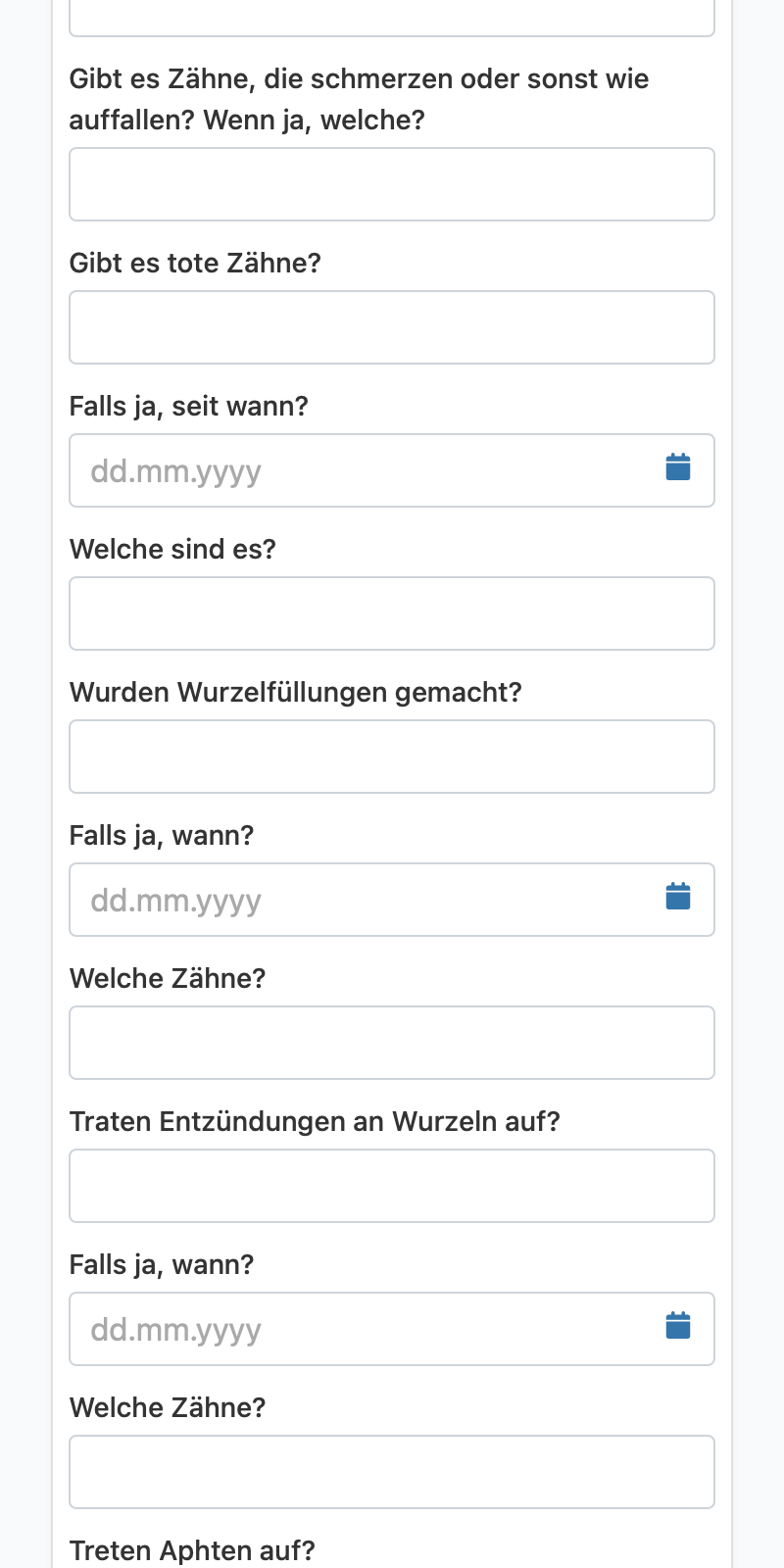784x1568 pixels.
Task: Click the 'Wurden Wurzelfüllungen gemacht?' input box
Action: pos(392,757)
